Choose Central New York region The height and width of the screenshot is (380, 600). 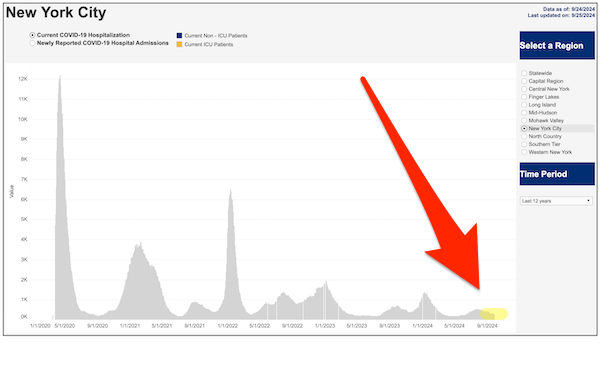pyautogui.click(x=524, y=89)
